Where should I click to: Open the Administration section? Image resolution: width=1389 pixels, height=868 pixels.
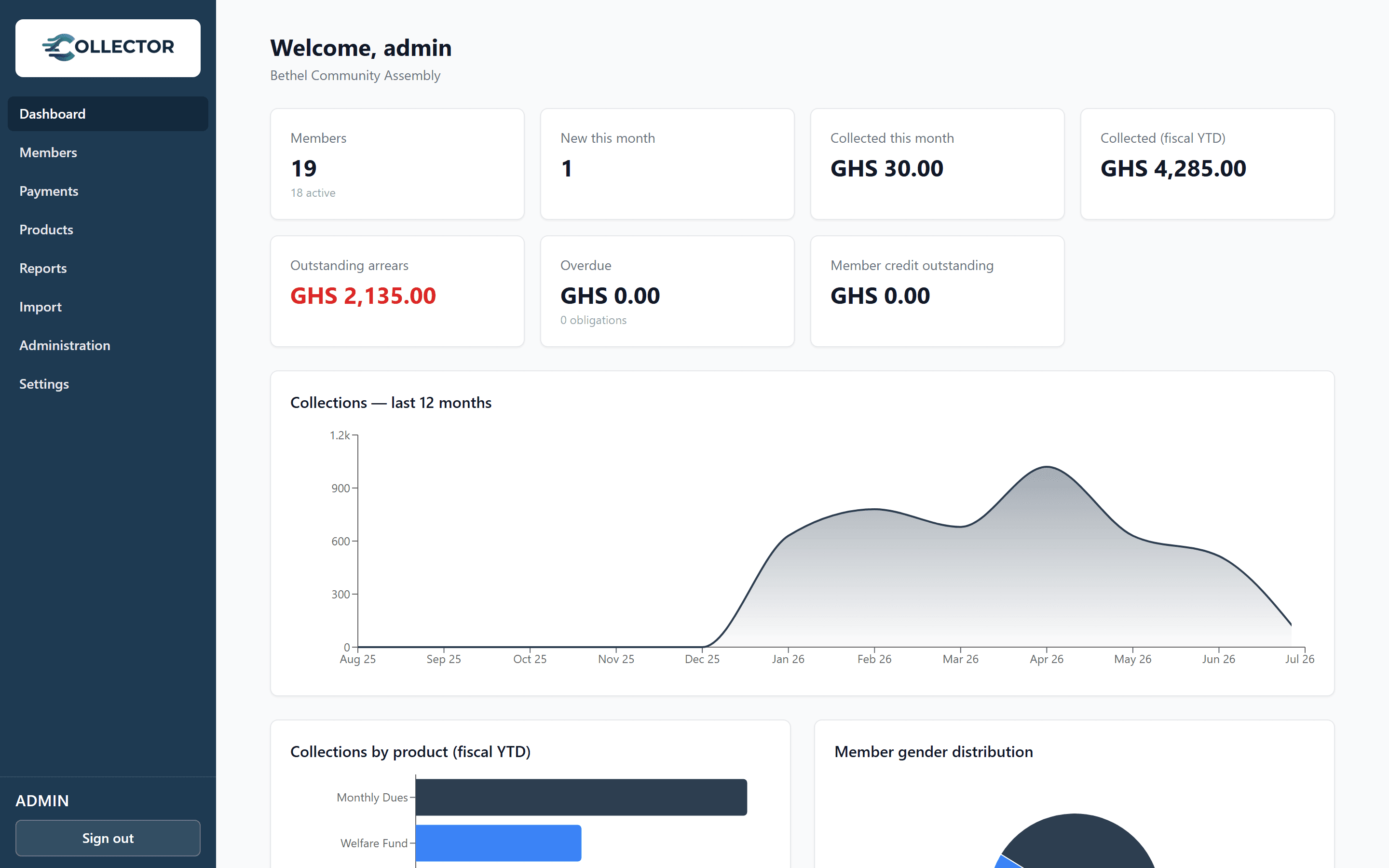108,345
